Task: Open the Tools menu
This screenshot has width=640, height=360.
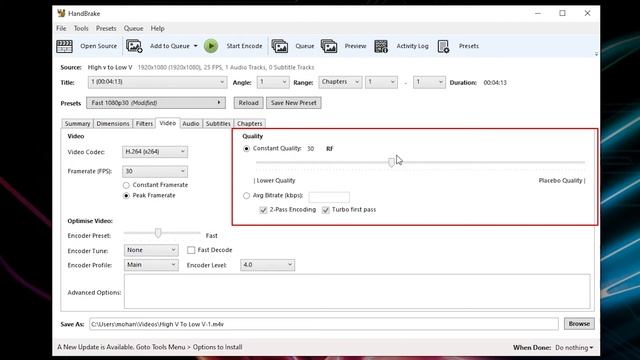Action: (81, 28)
